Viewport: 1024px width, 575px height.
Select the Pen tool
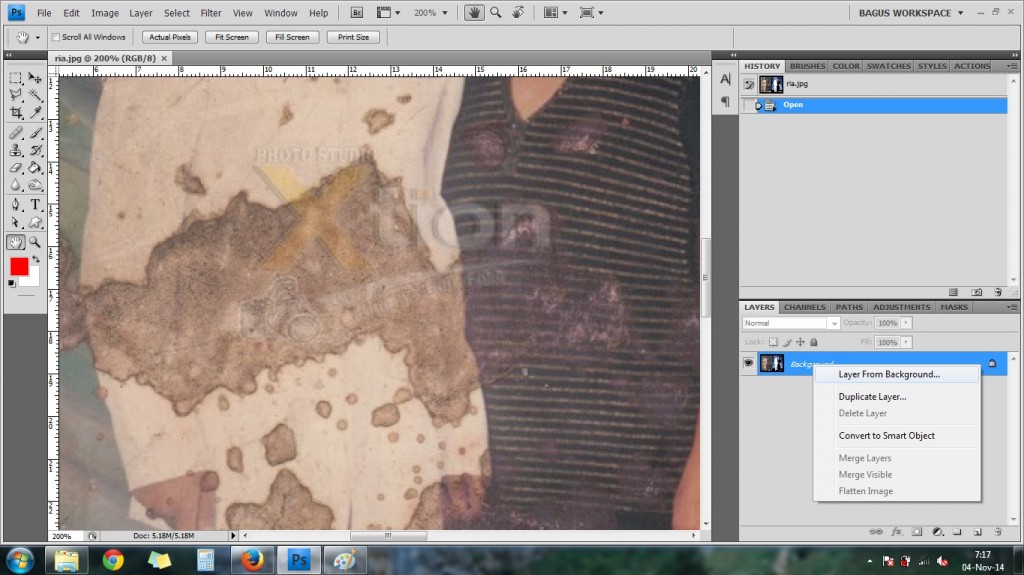[16, 205]
